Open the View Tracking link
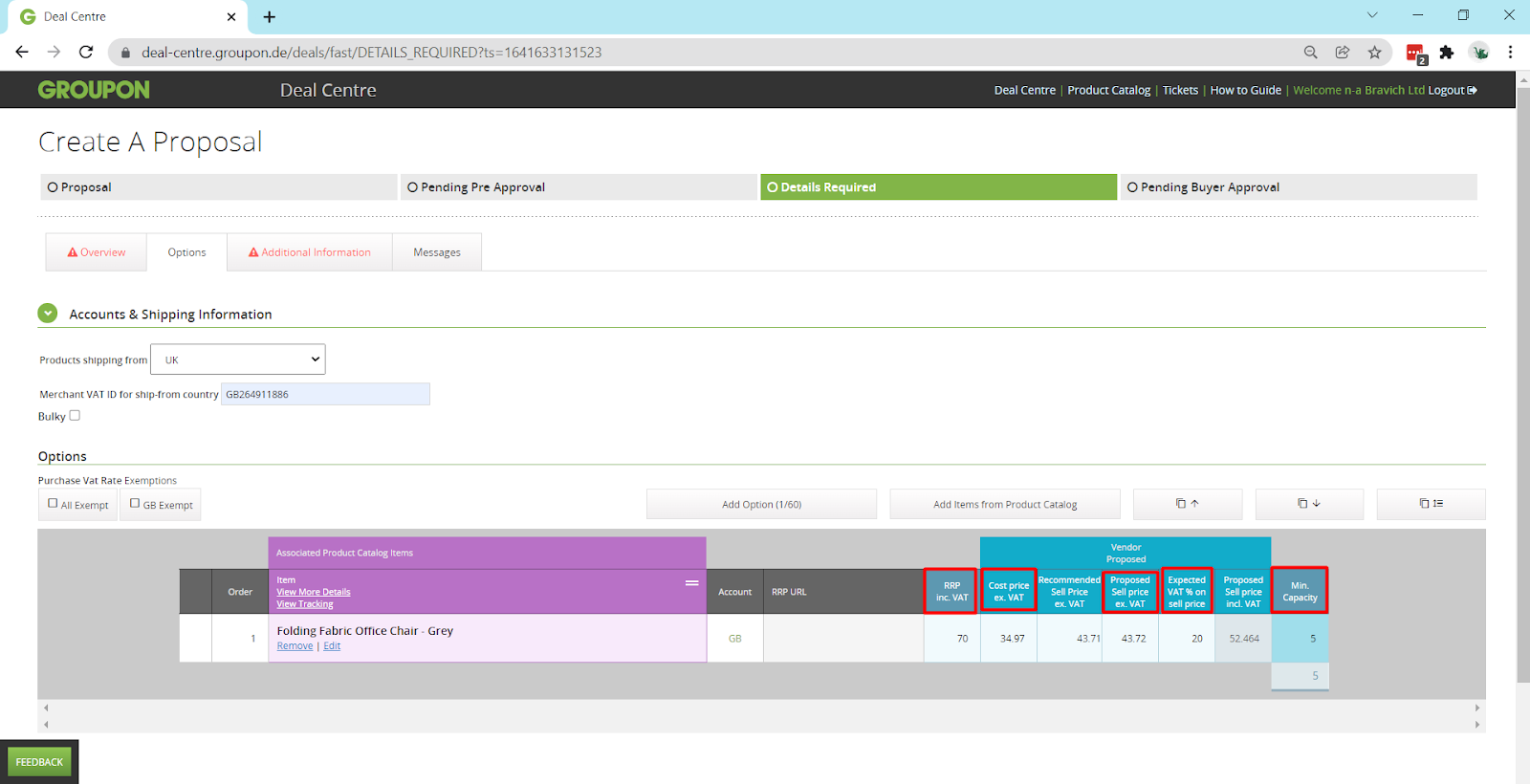This screenshot has width=1530, height=784. coord(305,604)
